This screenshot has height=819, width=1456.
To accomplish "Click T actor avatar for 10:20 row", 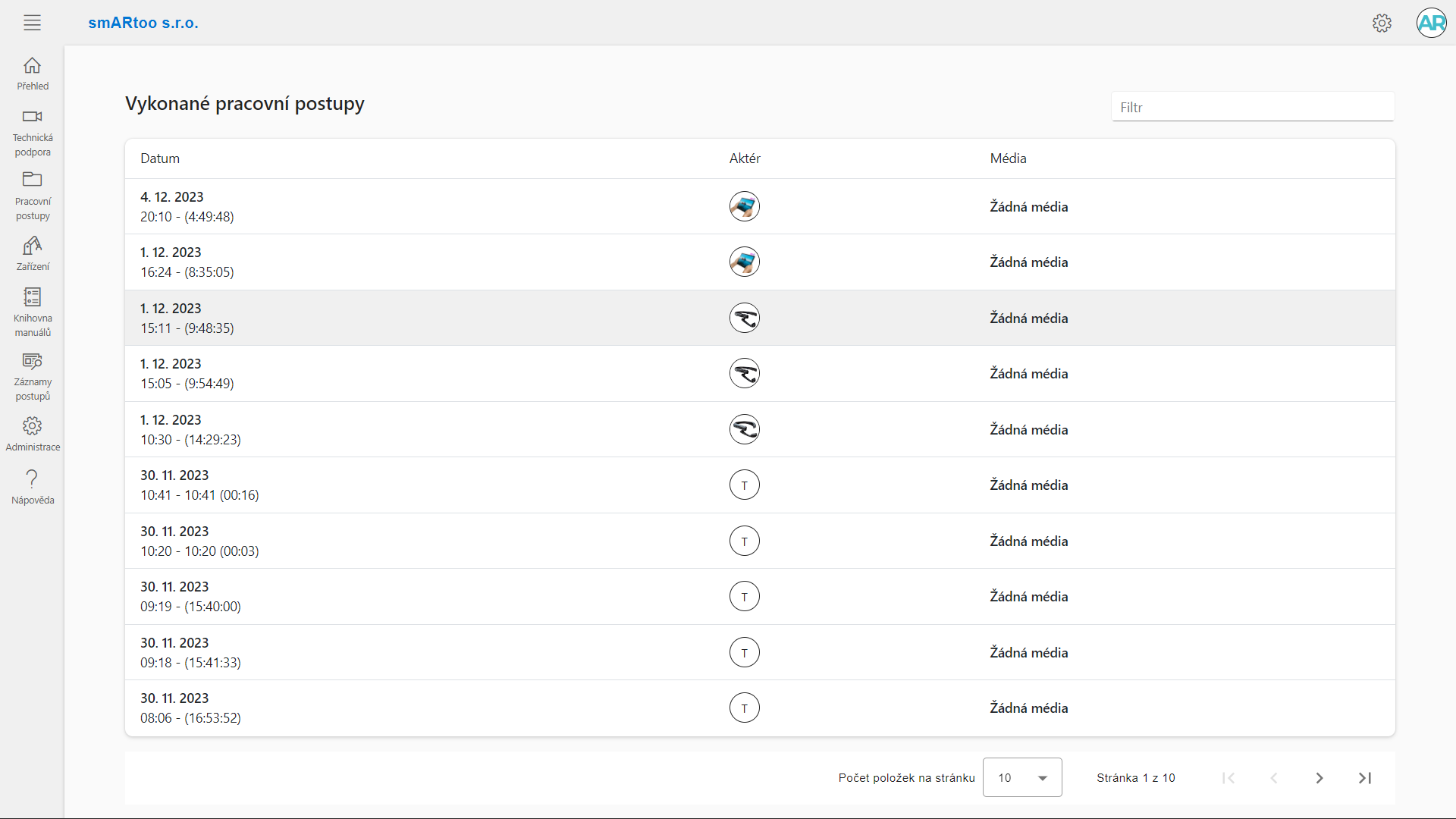I will coord(744,541).
